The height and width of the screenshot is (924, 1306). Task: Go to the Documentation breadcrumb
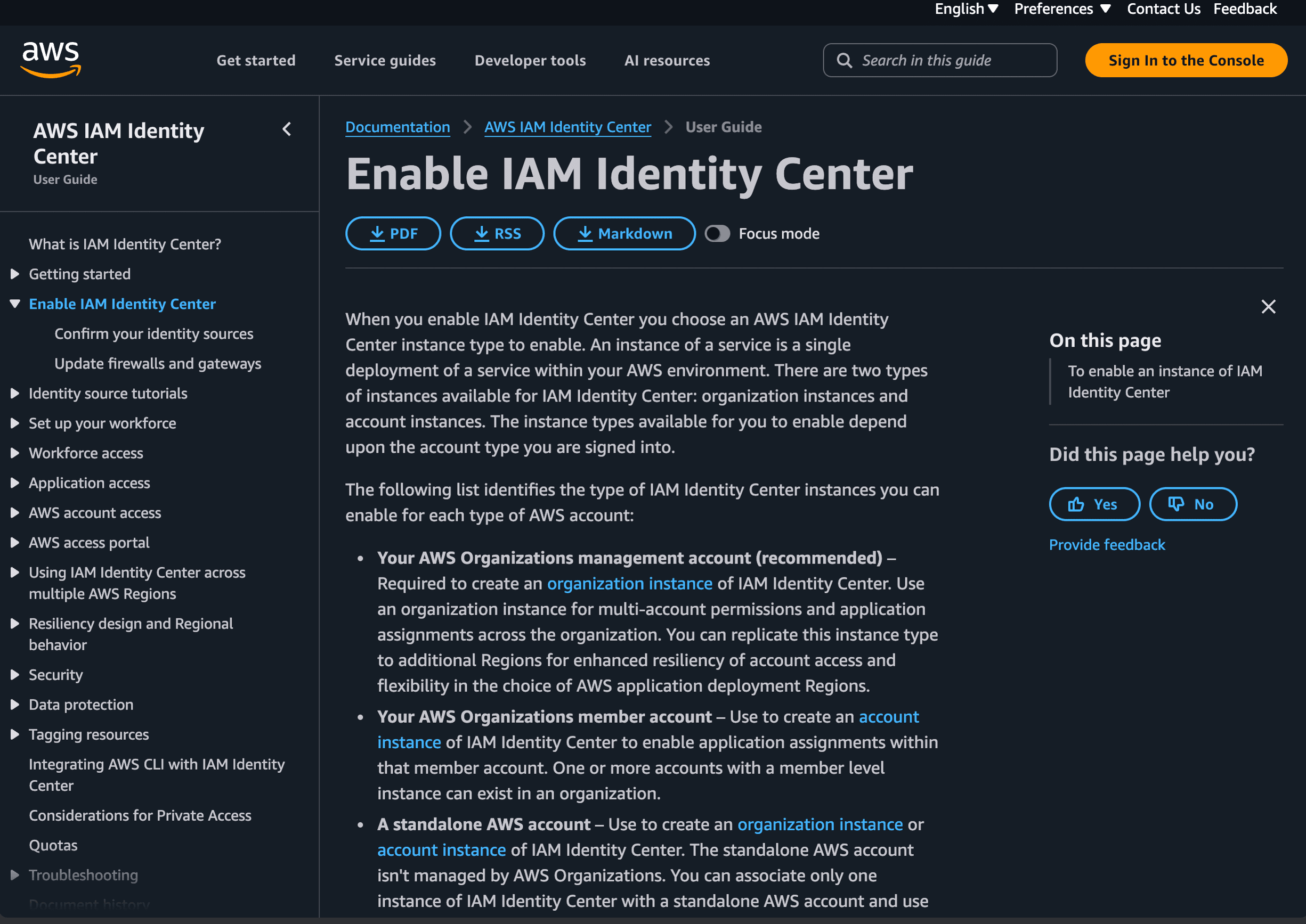click(x=398, y=127)
